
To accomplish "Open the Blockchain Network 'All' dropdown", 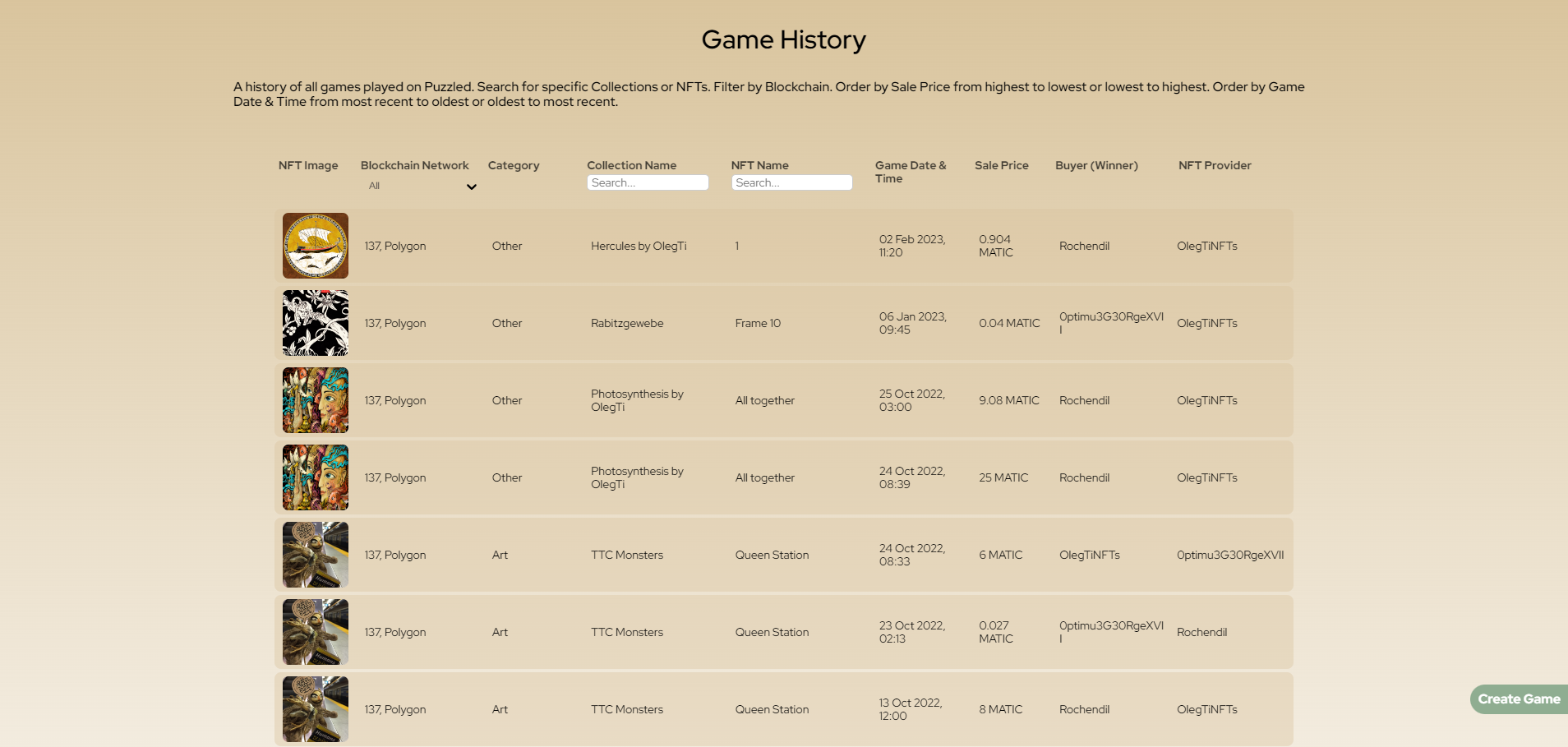I will 422,187.
